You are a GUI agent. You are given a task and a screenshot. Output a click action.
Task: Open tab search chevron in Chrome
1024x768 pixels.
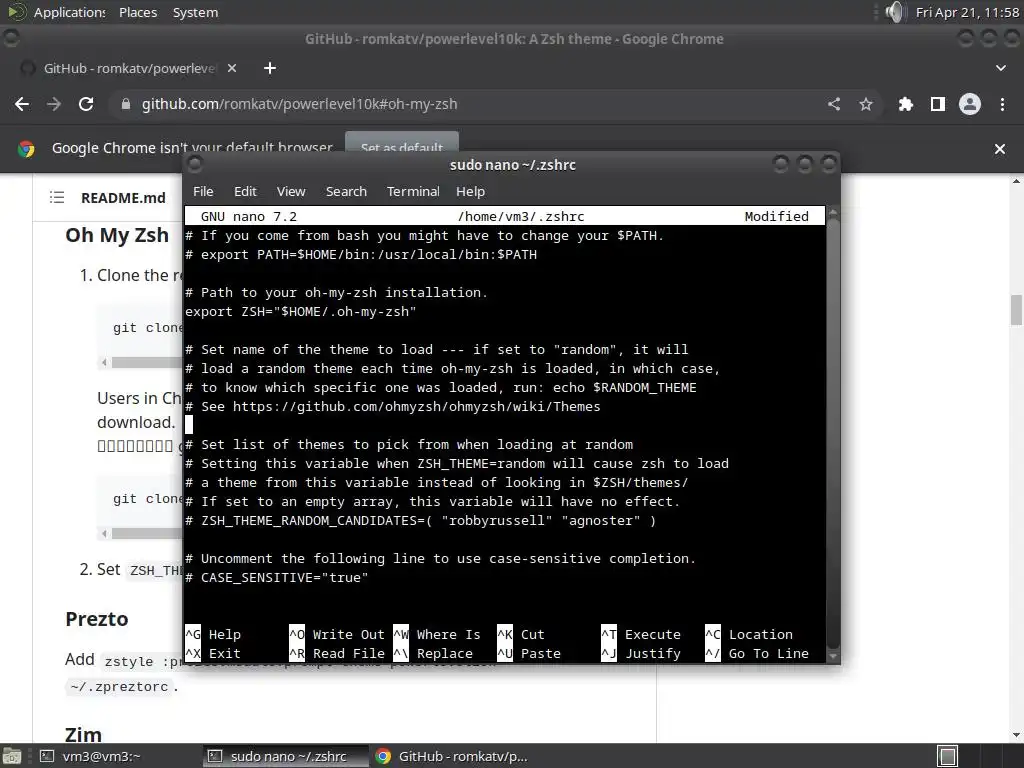coord(1000,68)
